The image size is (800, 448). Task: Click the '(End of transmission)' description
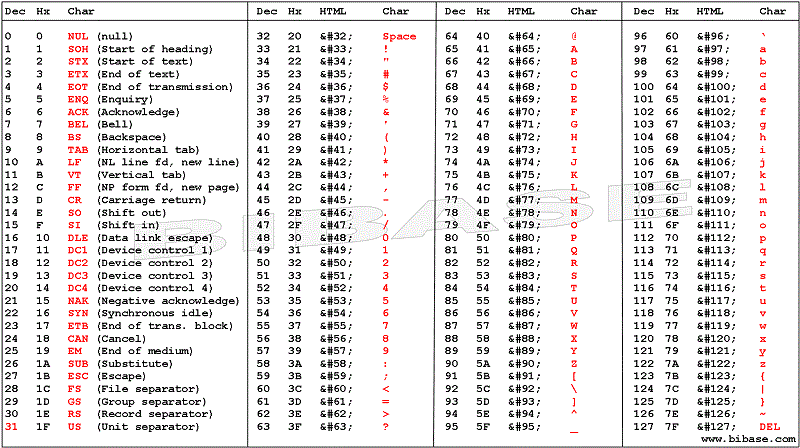coord(166,86)
